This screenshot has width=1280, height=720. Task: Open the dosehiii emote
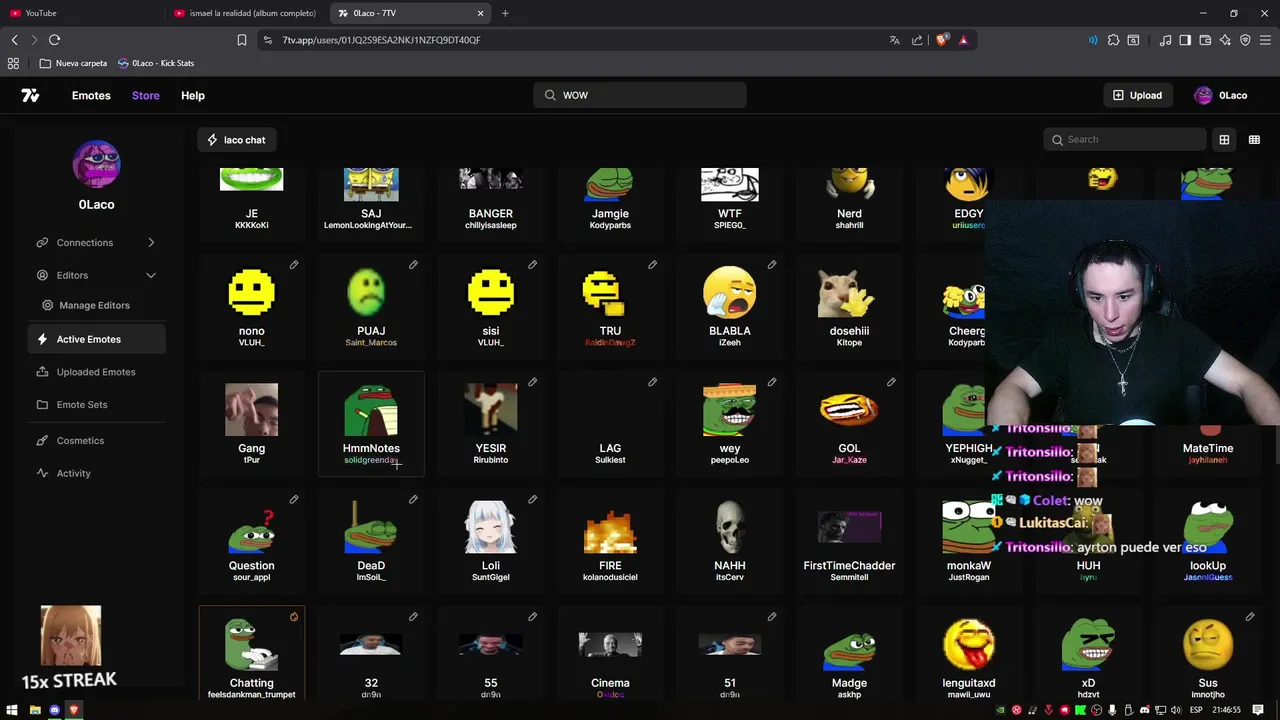[x=849, y=305]
